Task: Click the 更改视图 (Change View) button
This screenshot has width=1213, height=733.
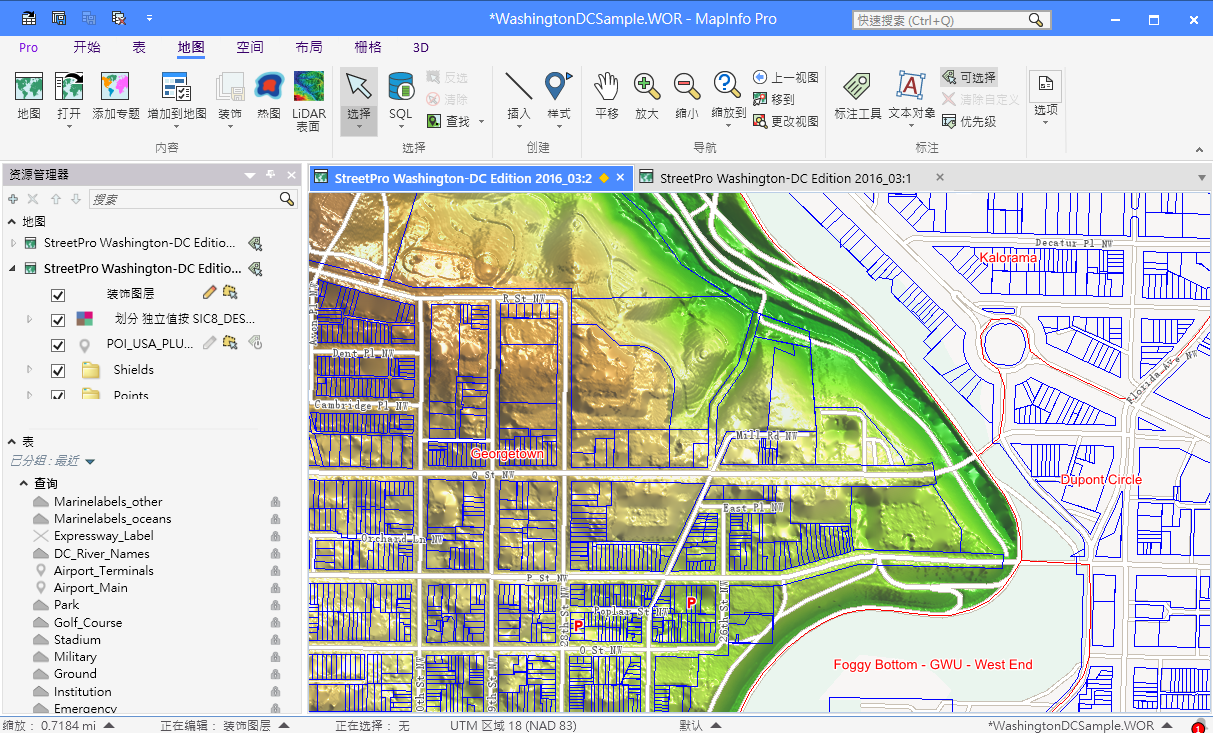Action: (786, 121)
